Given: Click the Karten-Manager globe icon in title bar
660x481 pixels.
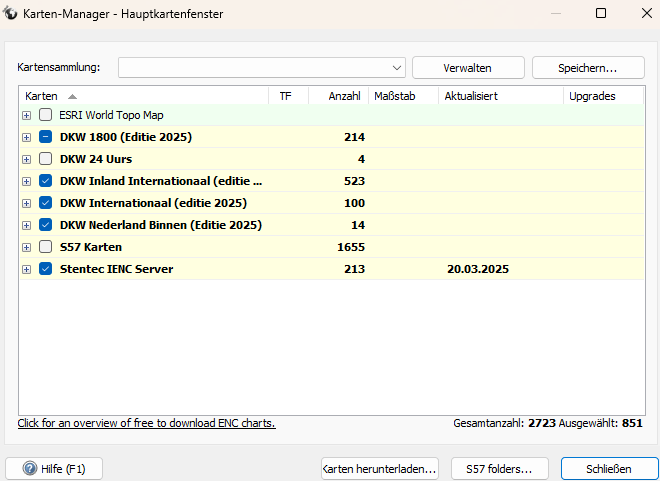Looking at the screenshot, I should (x=12, y=14).
